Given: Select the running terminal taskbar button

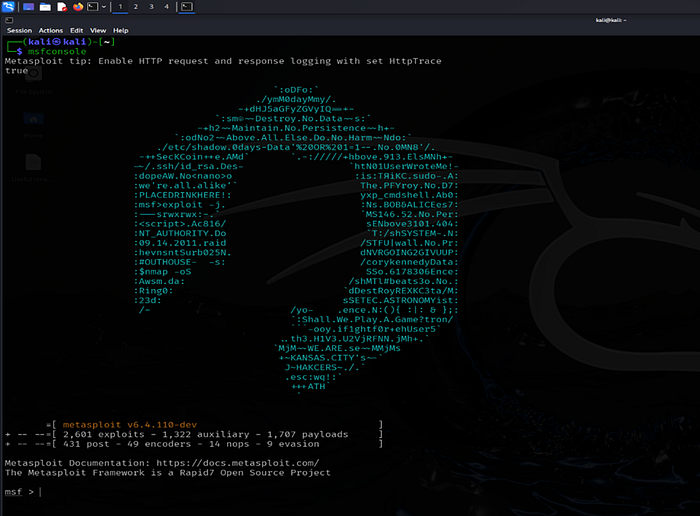Looking at the screenshot, I should [187, 7].
